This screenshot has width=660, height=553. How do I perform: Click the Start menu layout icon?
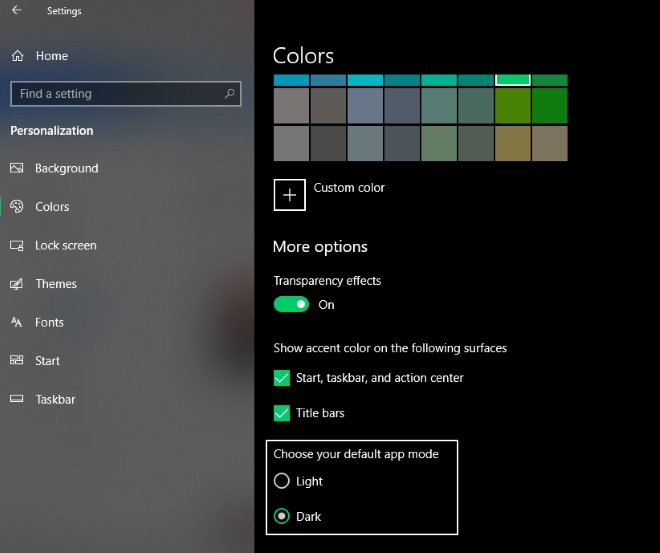pyautogui.click(x=16, y=361)
